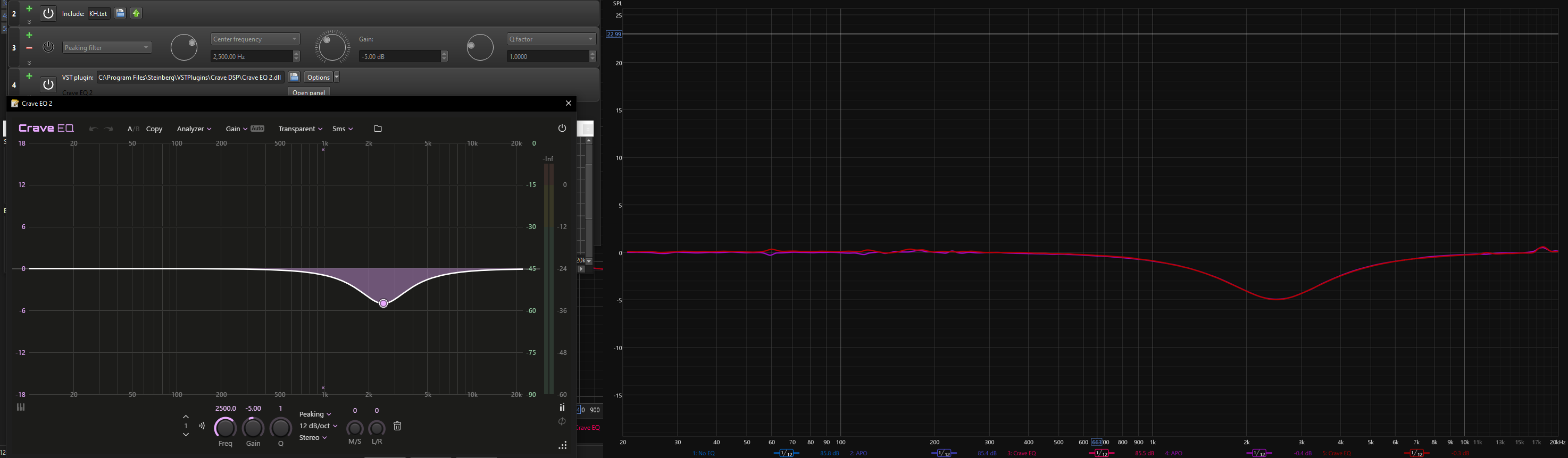1568x458 pixels.
Task: Toggle band solo listen speaker icon
Action: pos(202,426)
